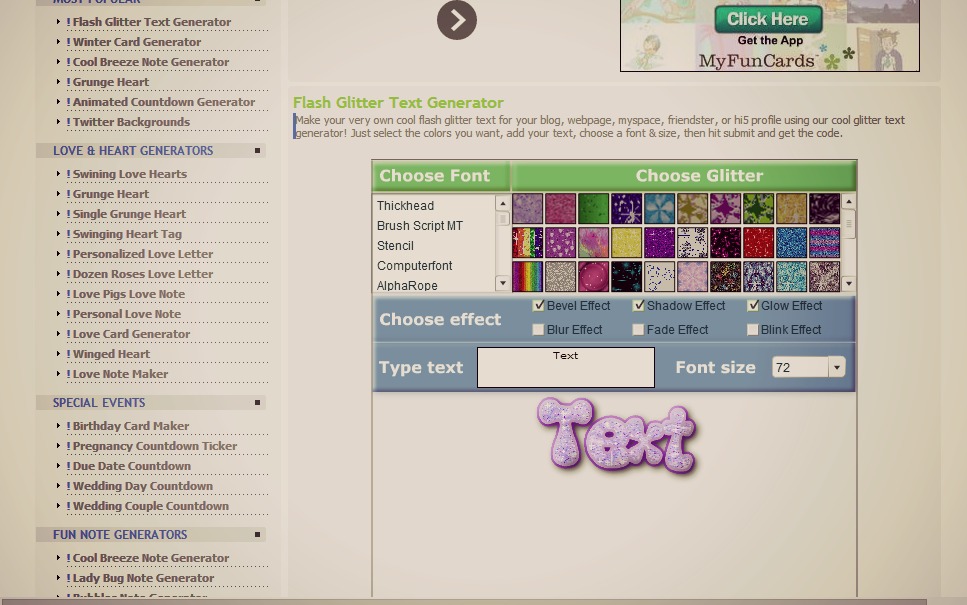This screenshot has height=605, width=967.
Task: Collapse the Fun Note Generators section
Action: [x=257, y=535]
